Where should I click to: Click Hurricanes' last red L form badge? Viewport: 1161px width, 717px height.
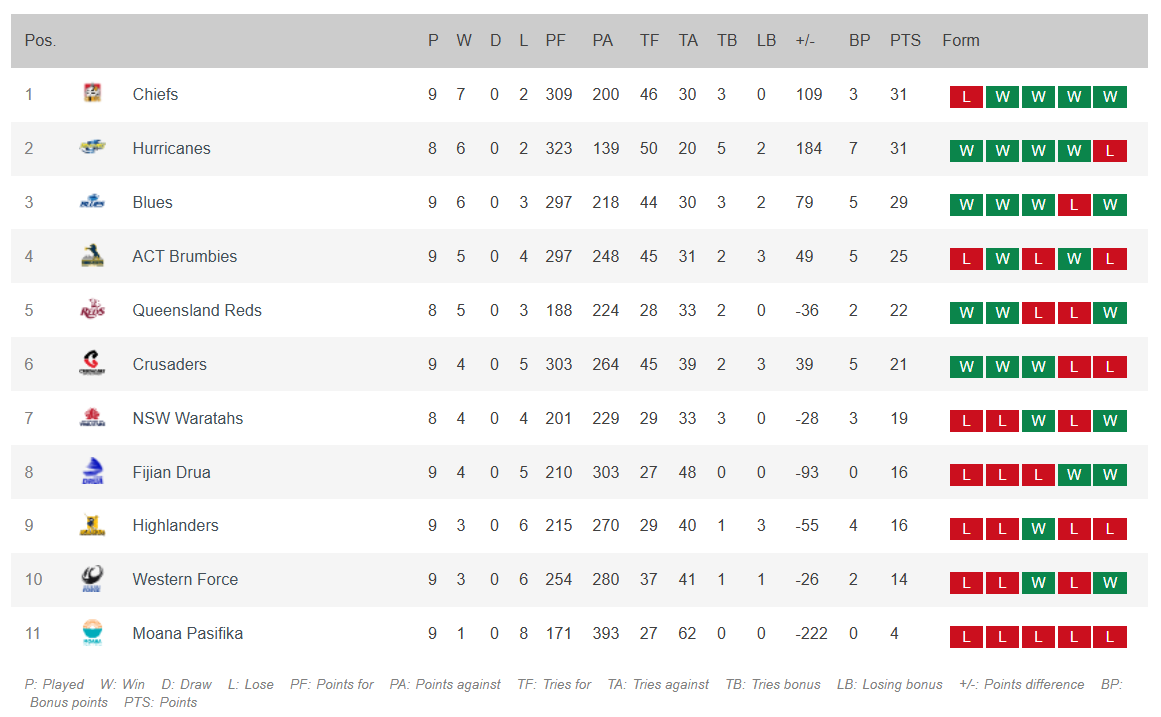pos(1109,151)
